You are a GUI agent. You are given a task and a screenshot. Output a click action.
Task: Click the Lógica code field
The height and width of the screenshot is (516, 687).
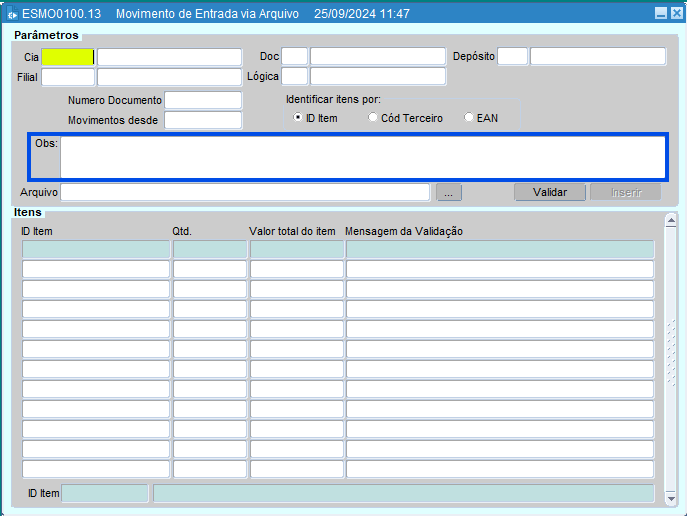[x=294, y=77]
